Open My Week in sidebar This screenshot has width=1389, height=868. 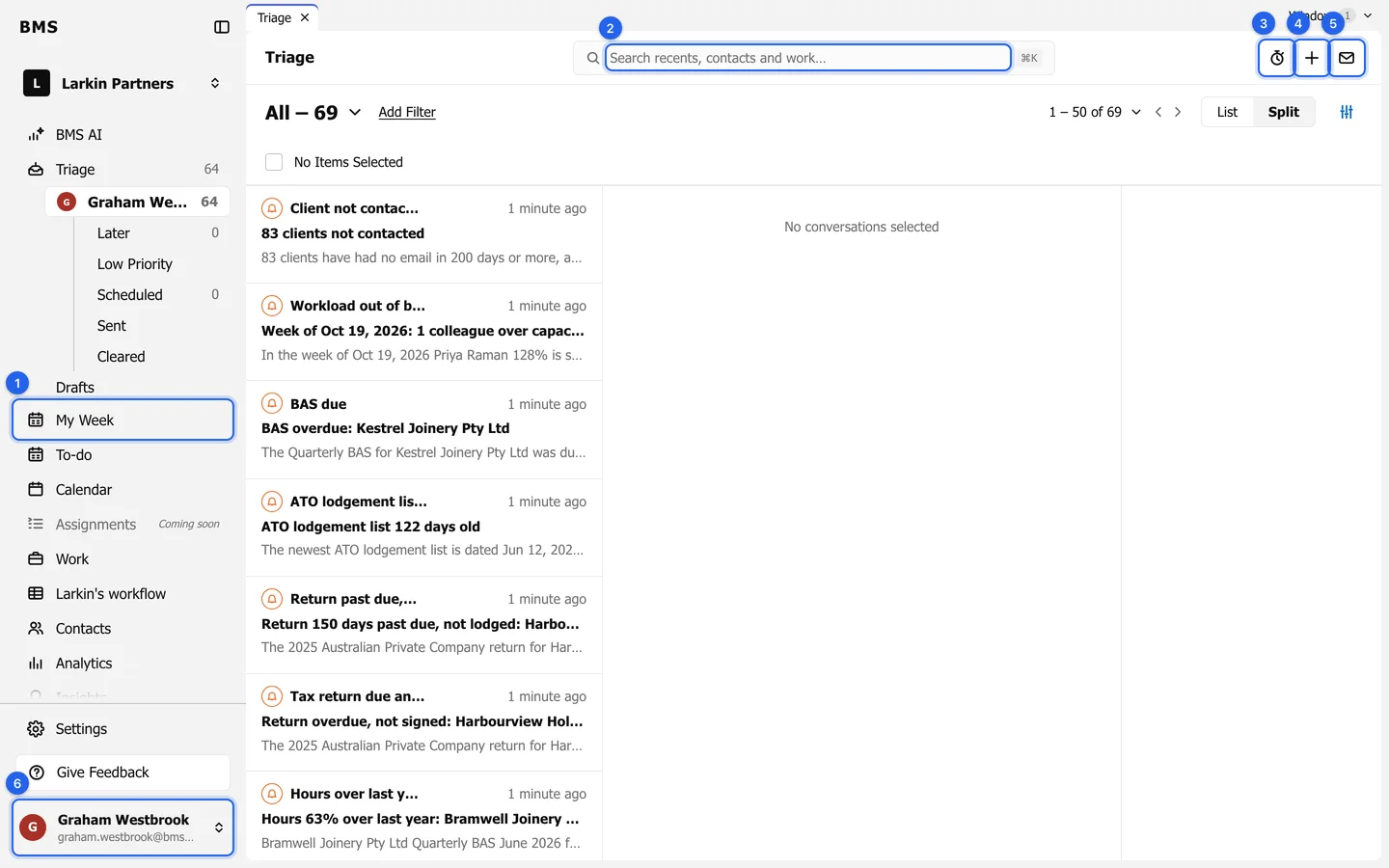(x=123, y=420)
